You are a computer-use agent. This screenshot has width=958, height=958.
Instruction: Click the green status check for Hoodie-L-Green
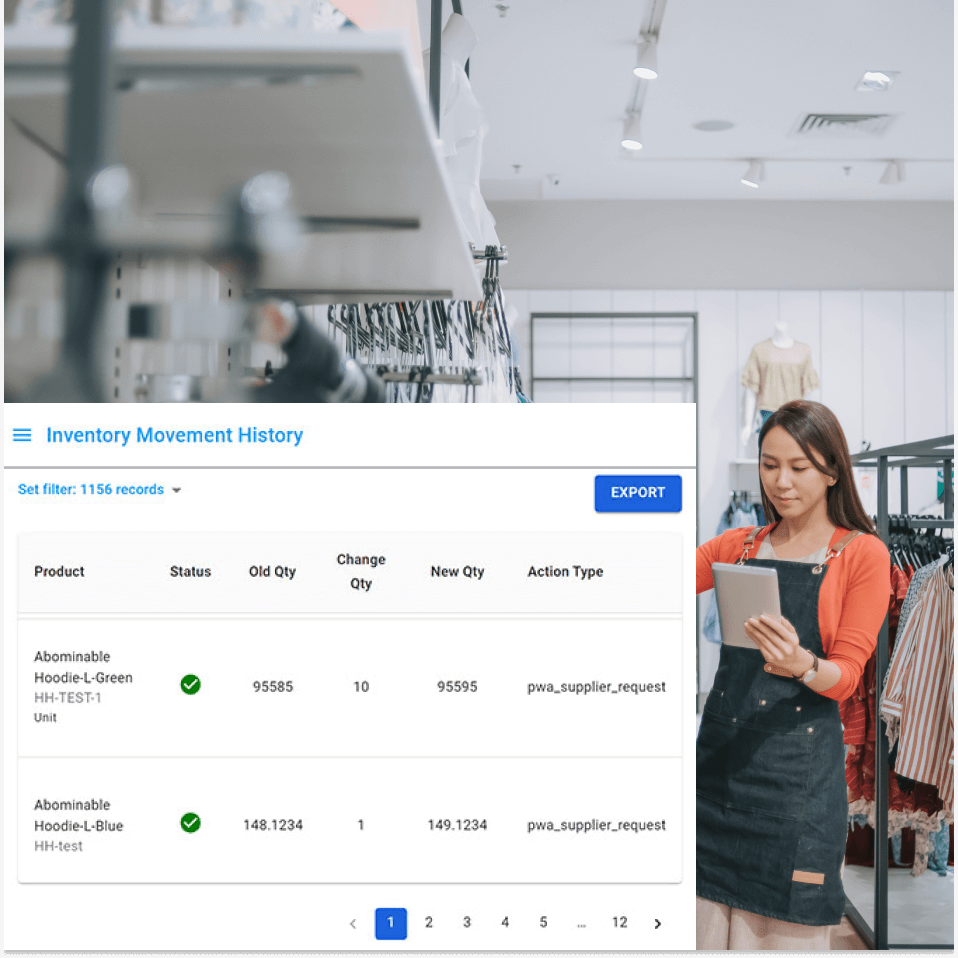click(x=190, y=684)
